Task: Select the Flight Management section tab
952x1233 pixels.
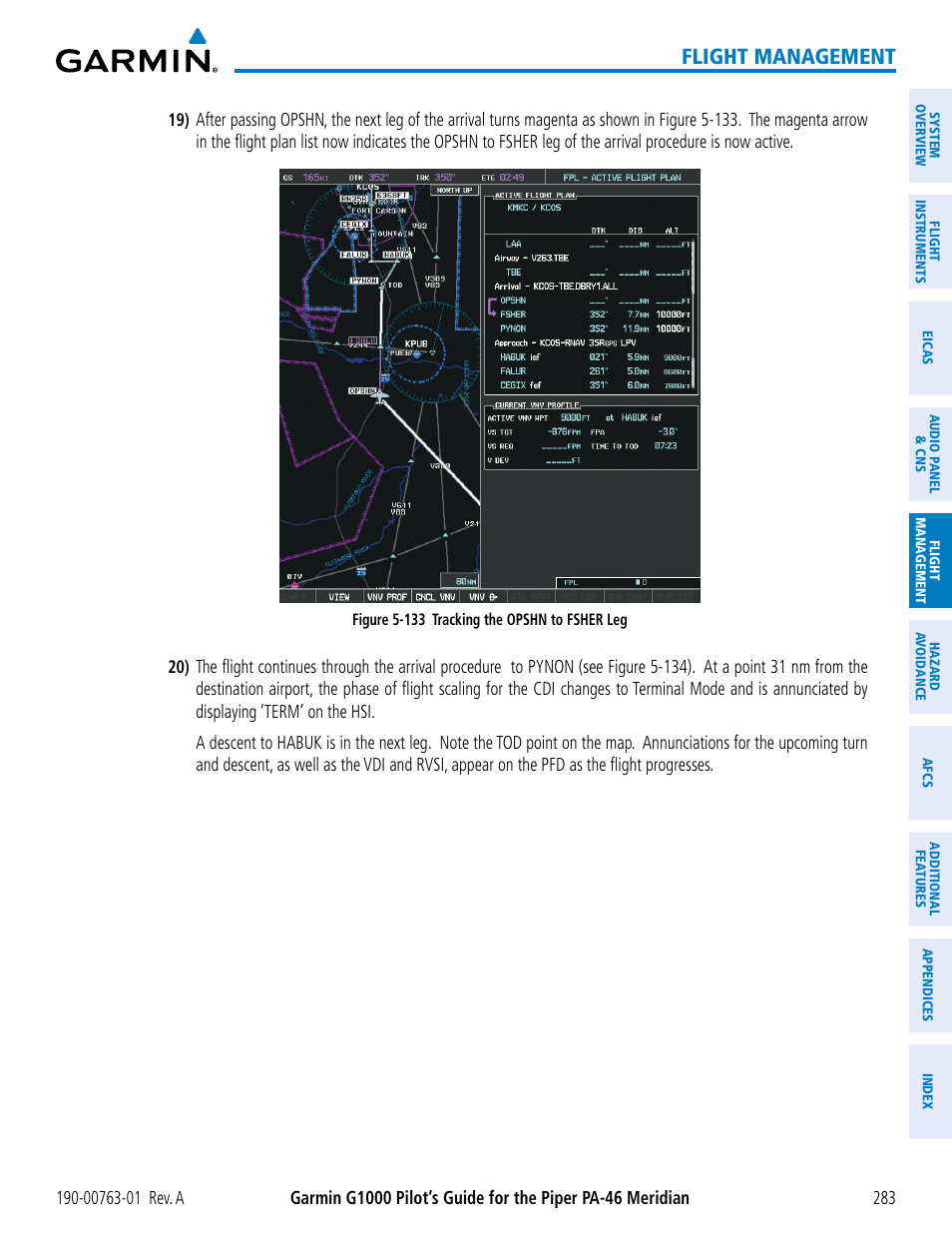Action: pyautogui.click(x=929, y=560)
